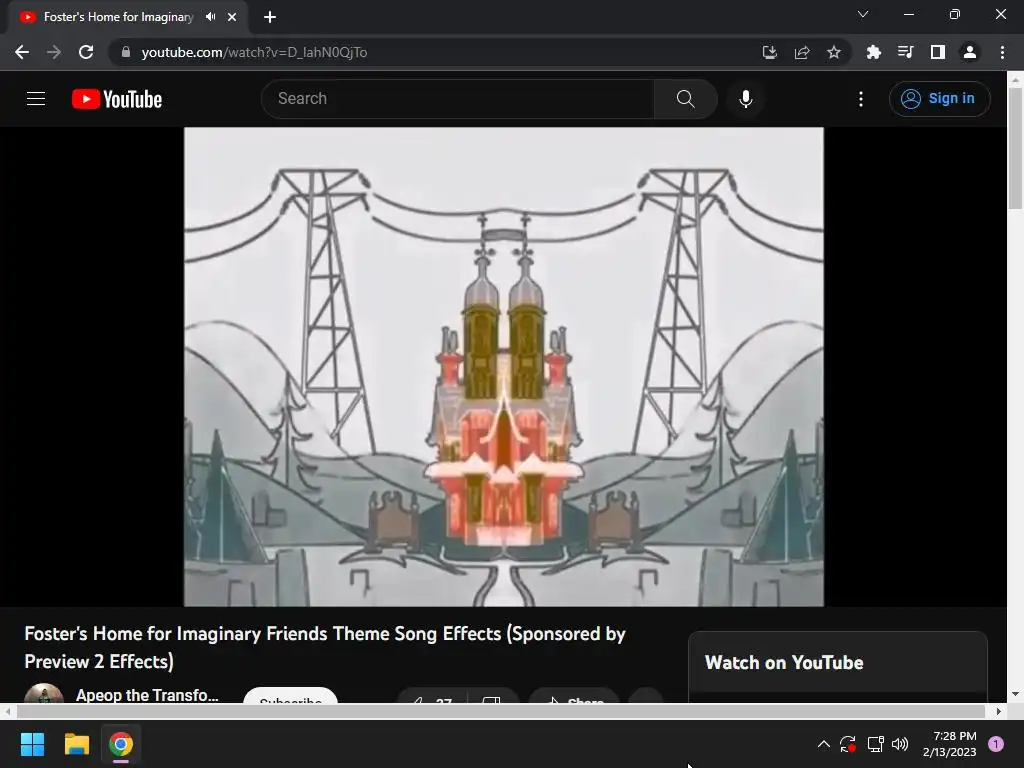Screen dimensions: 1024x768
Task: Click the vertical scrollbar thumb
Action: [x=1015, y=149]
